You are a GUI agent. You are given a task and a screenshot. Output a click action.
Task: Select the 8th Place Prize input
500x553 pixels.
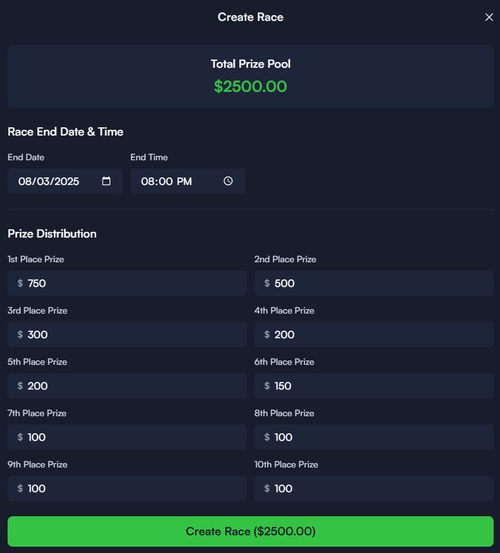(x=374, y=437)
